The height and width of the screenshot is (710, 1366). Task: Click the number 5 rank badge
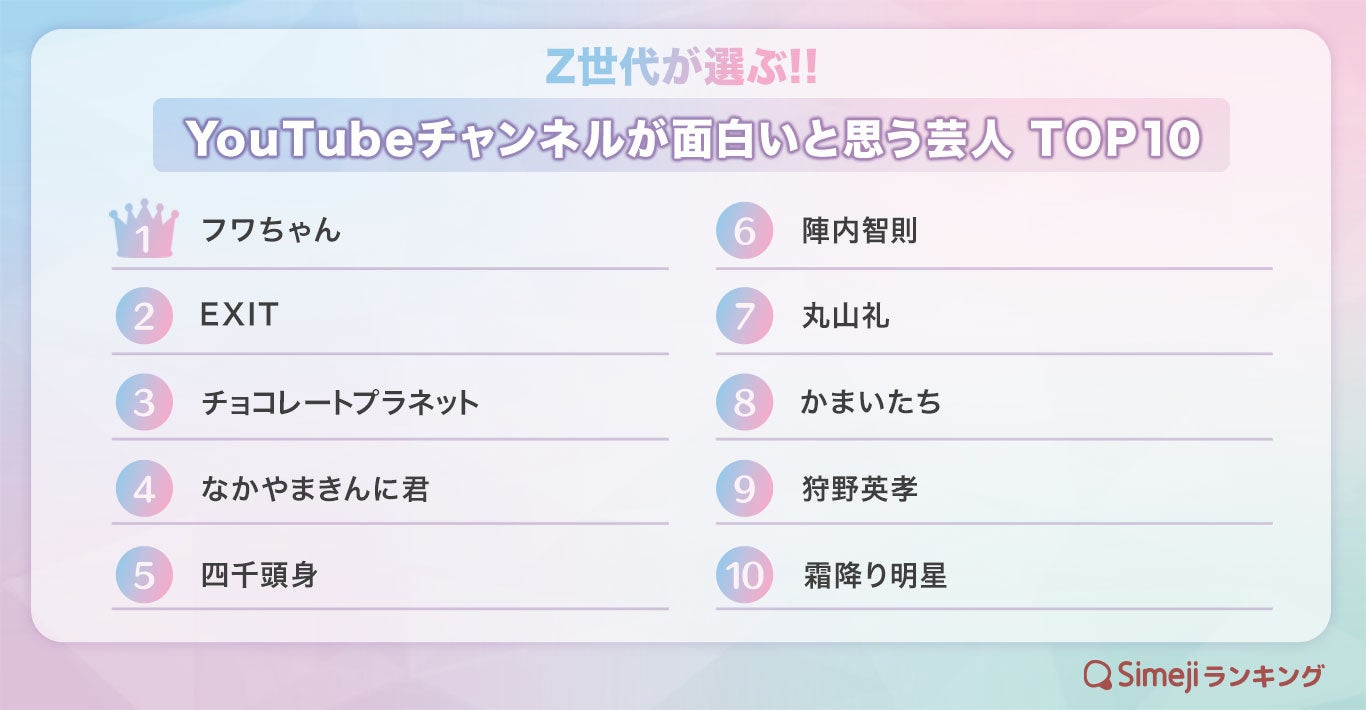coord(144,575)
